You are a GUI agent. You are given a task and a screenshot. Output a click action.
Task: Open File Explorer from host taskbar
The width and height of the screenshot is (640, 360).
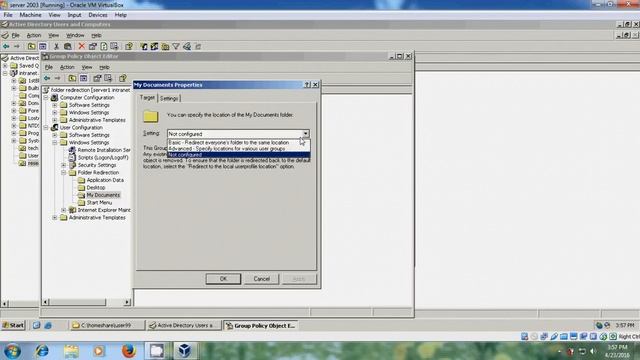(71, 351)
